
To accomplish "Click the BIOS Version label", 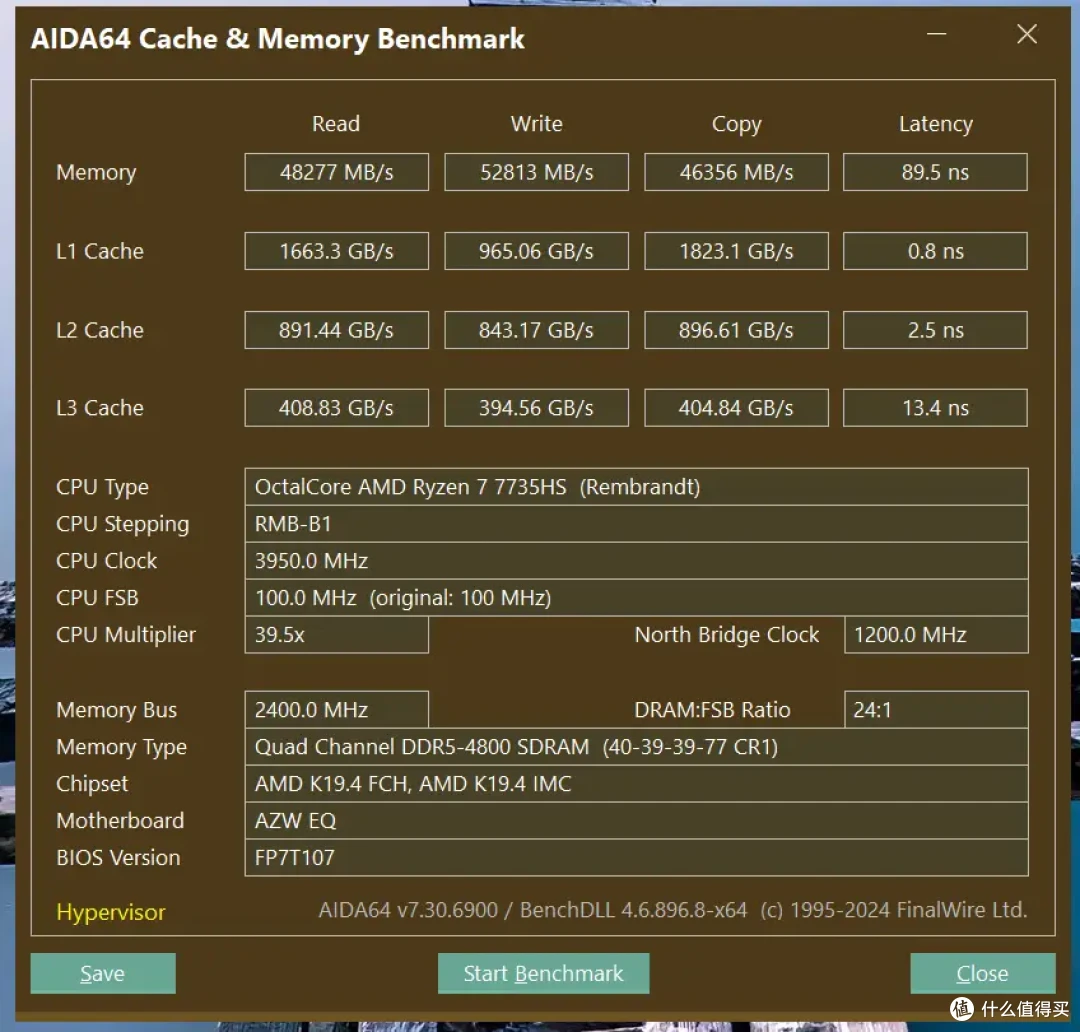I will tap(118, 858).
